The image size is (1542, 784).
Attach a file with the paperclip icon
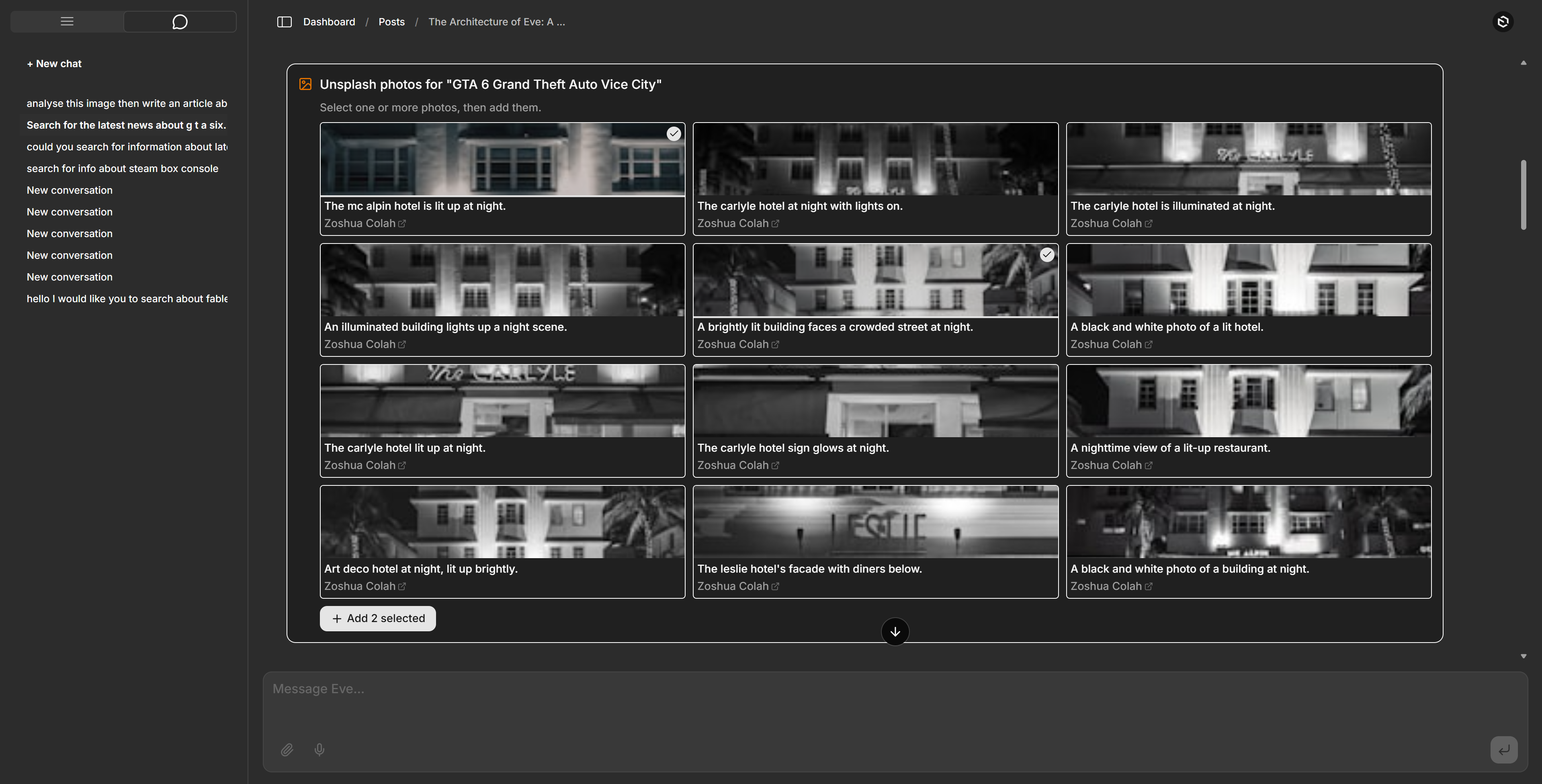pyautogui.click(x=287, y=749)
